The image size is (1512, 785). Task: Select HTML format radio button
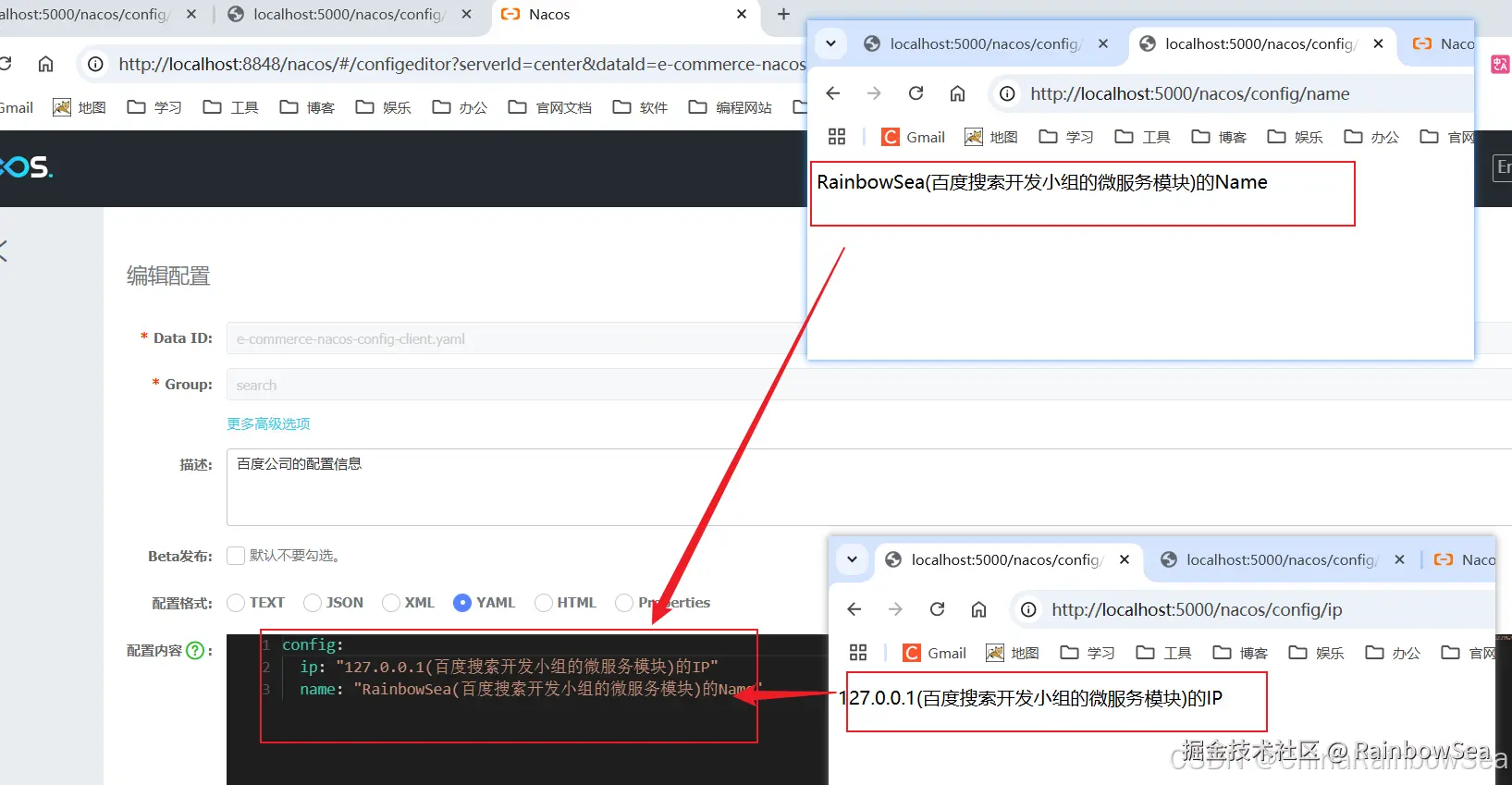coord(544,602)
